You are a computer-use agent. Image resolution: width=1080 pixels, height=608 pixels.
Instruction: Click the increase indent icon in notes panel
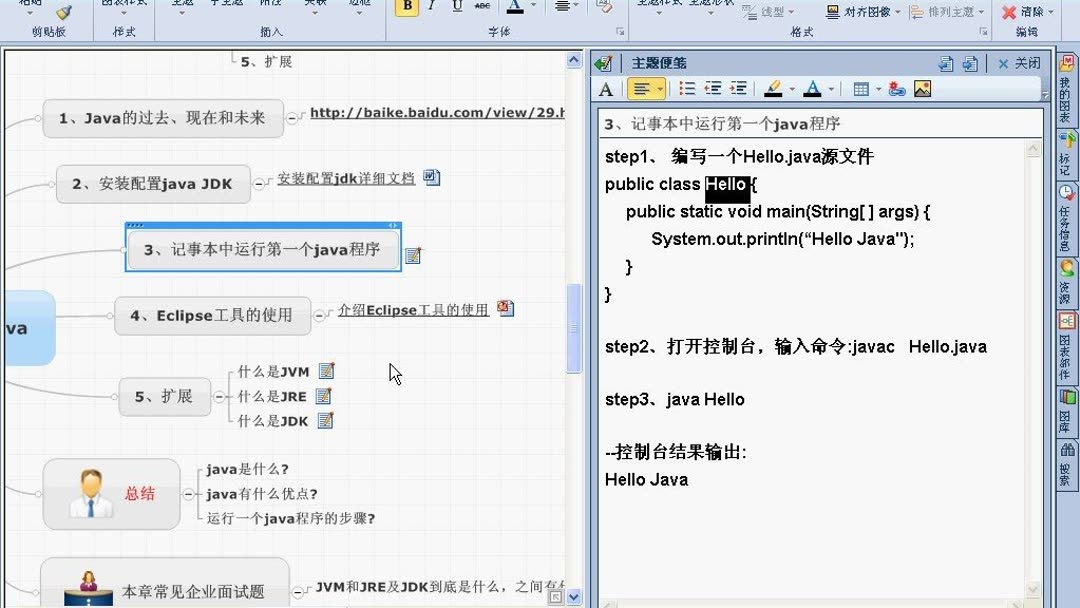pyautogui.click(x=741, y=88)
